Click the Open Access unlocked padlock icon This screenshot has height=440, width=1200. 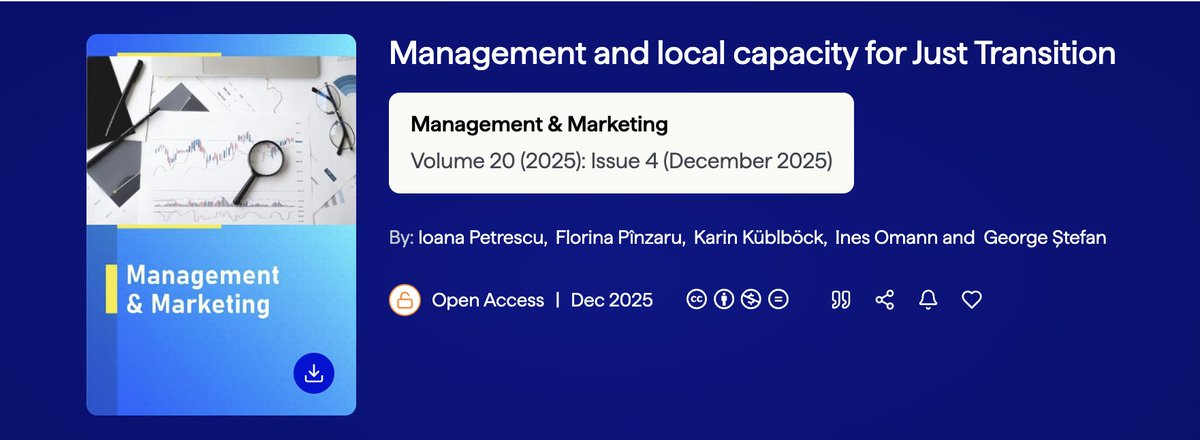pos(404,300)
